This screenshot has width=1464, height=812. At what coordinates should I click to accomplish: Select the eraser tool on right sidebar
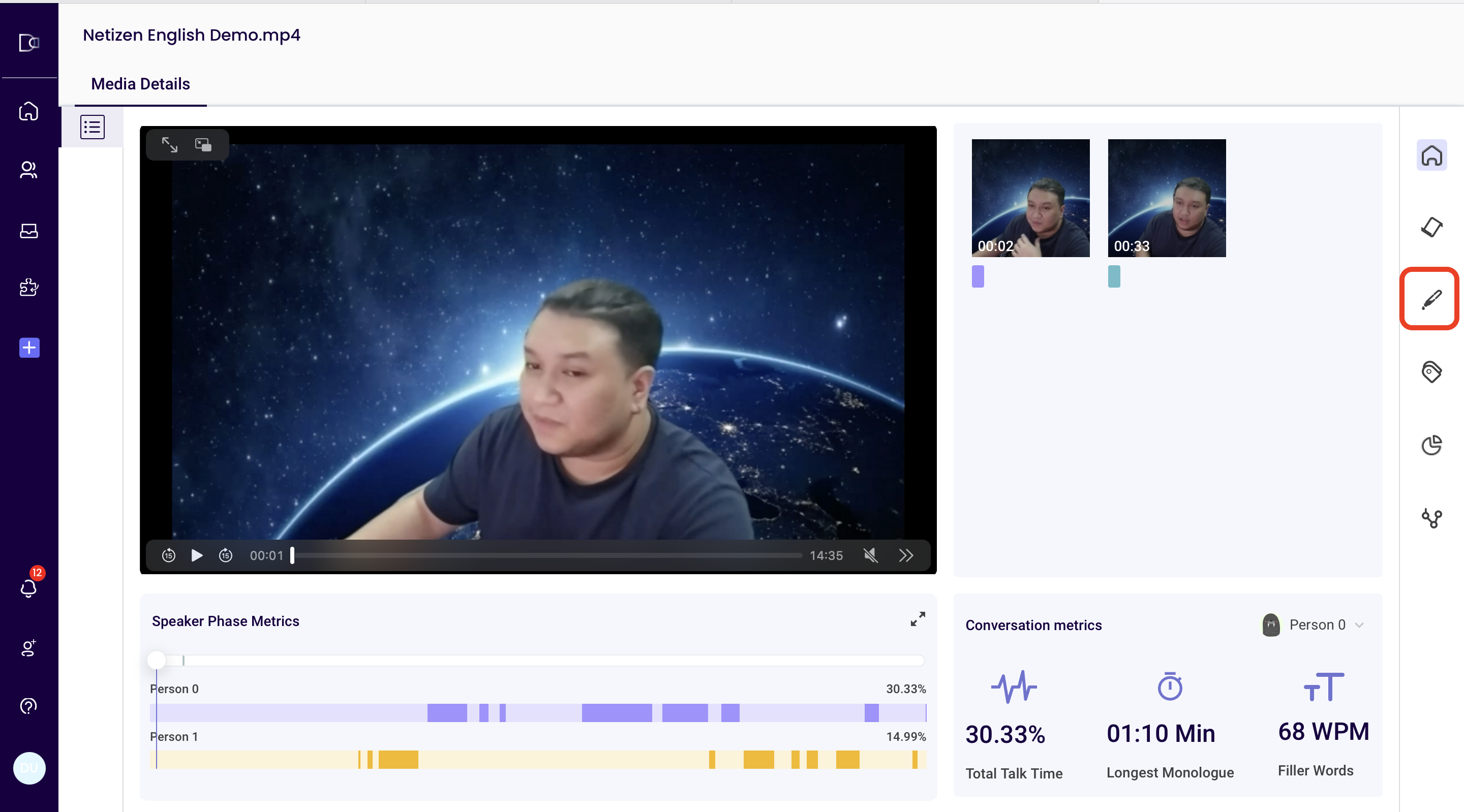point(1430,227)
